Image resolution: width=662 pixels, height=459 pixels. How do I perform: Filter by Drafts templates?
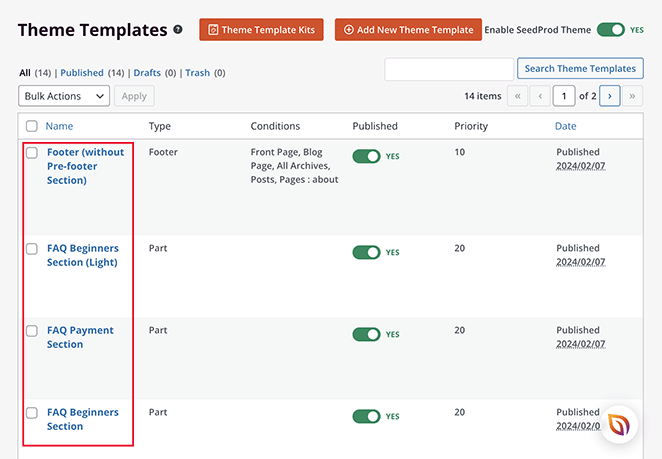(148, 73)
